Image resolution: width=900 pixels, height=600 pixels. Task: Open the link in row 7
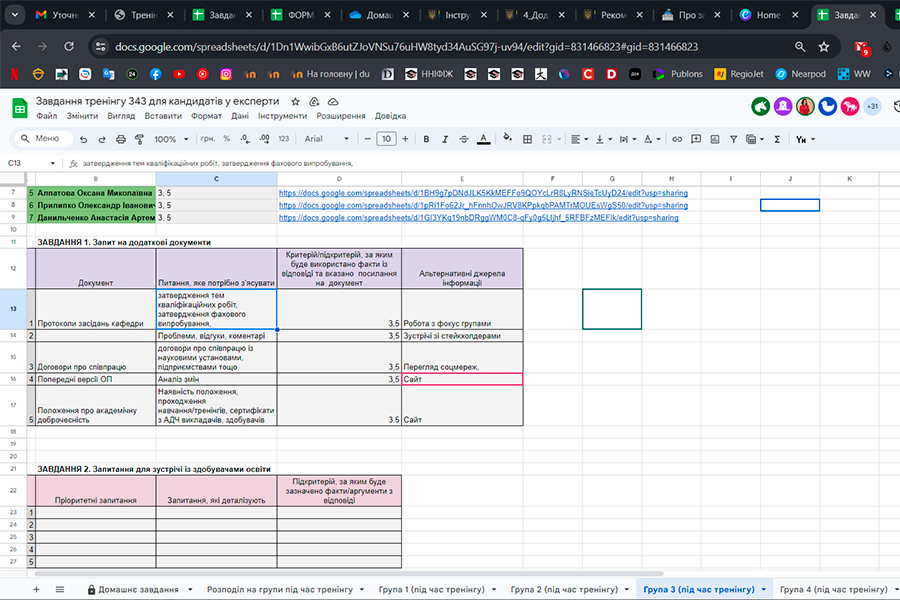pyautogui.click(x=482, y=192)
